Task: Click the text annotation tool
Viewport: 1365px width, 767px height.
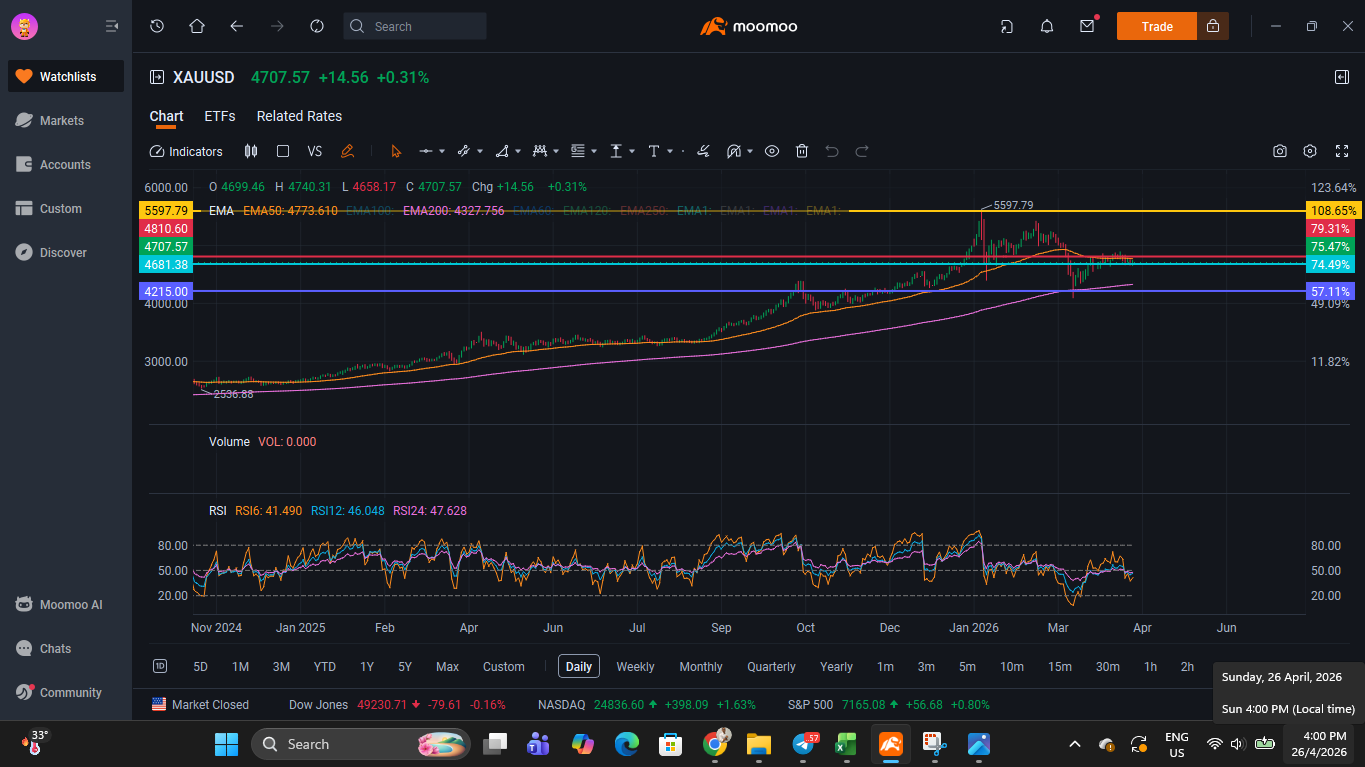Action: 655,151
